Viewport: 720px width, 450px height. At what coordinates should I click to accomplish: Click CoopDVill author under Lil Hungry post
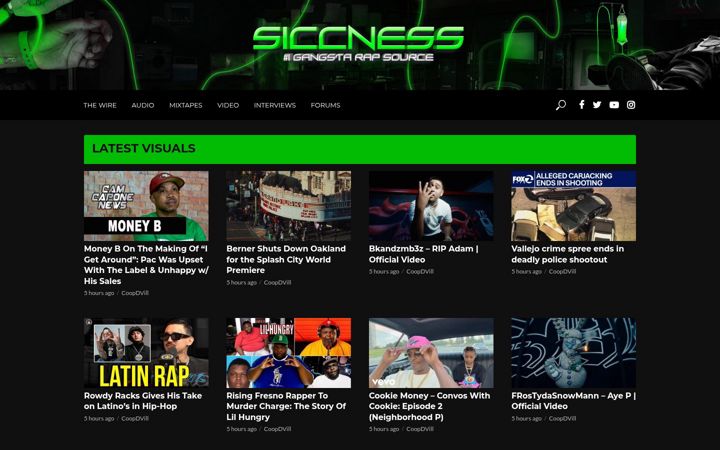pos(277,429)
